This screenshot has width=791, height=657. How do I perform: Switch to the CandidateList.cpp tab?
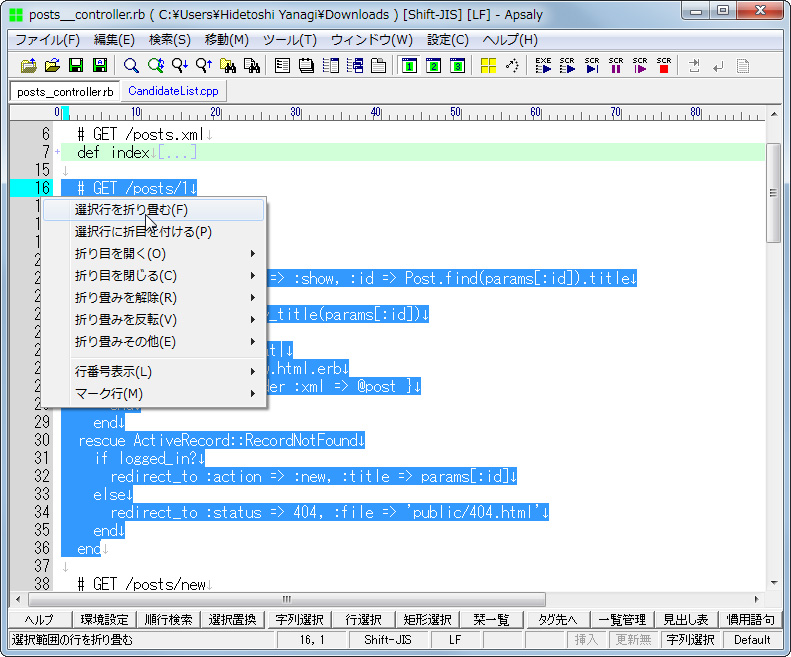173,91
